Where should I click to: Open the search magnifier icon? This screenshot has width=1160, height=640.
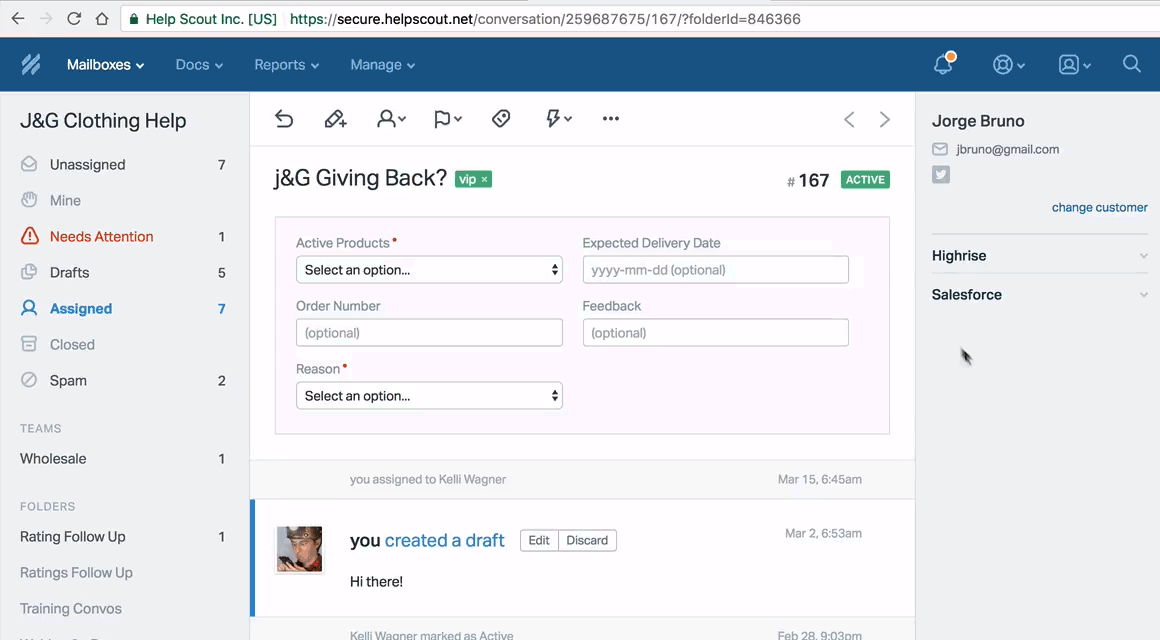coord(1132,65)
